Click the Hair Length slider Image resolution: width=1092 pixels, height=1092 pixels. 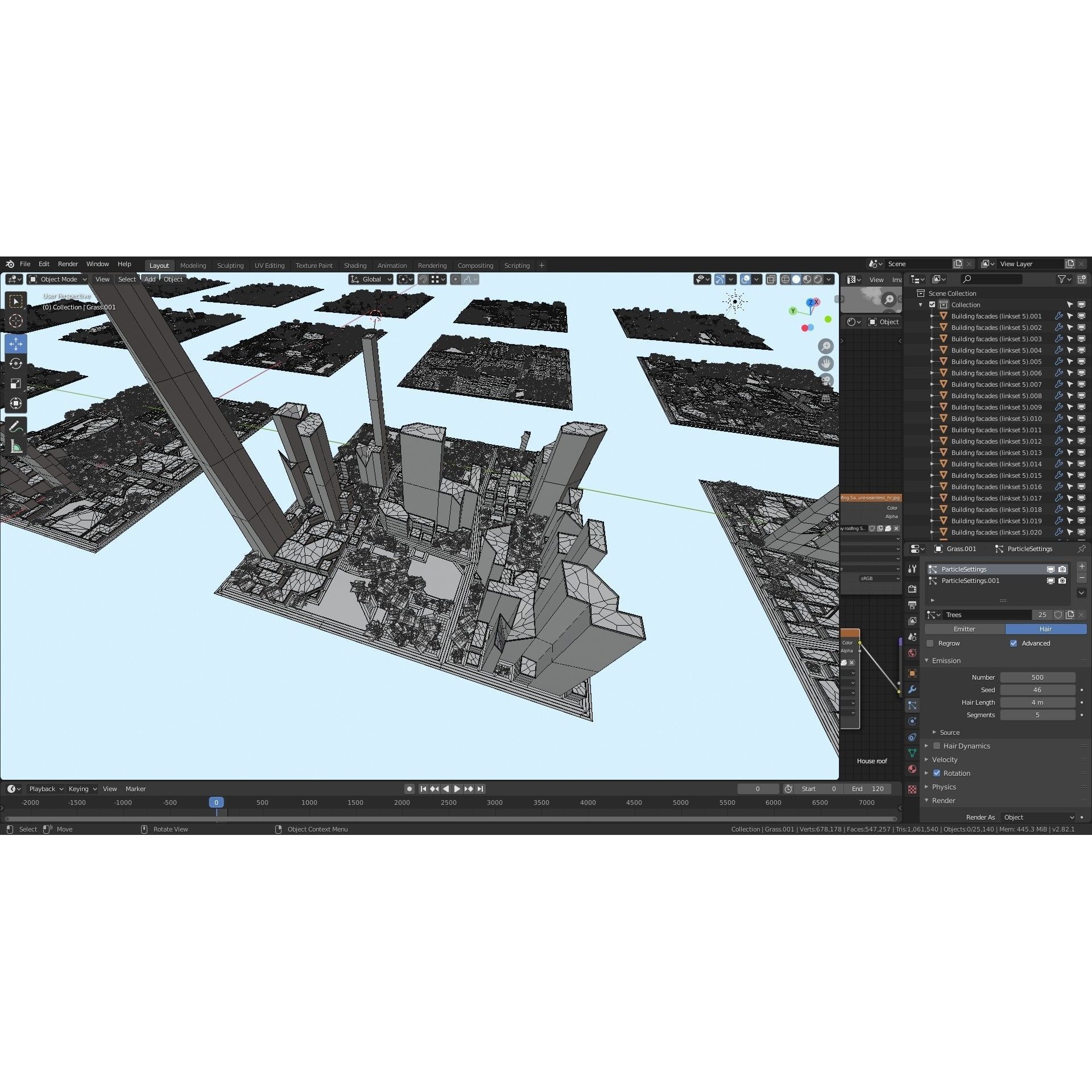pos(1038,702)
